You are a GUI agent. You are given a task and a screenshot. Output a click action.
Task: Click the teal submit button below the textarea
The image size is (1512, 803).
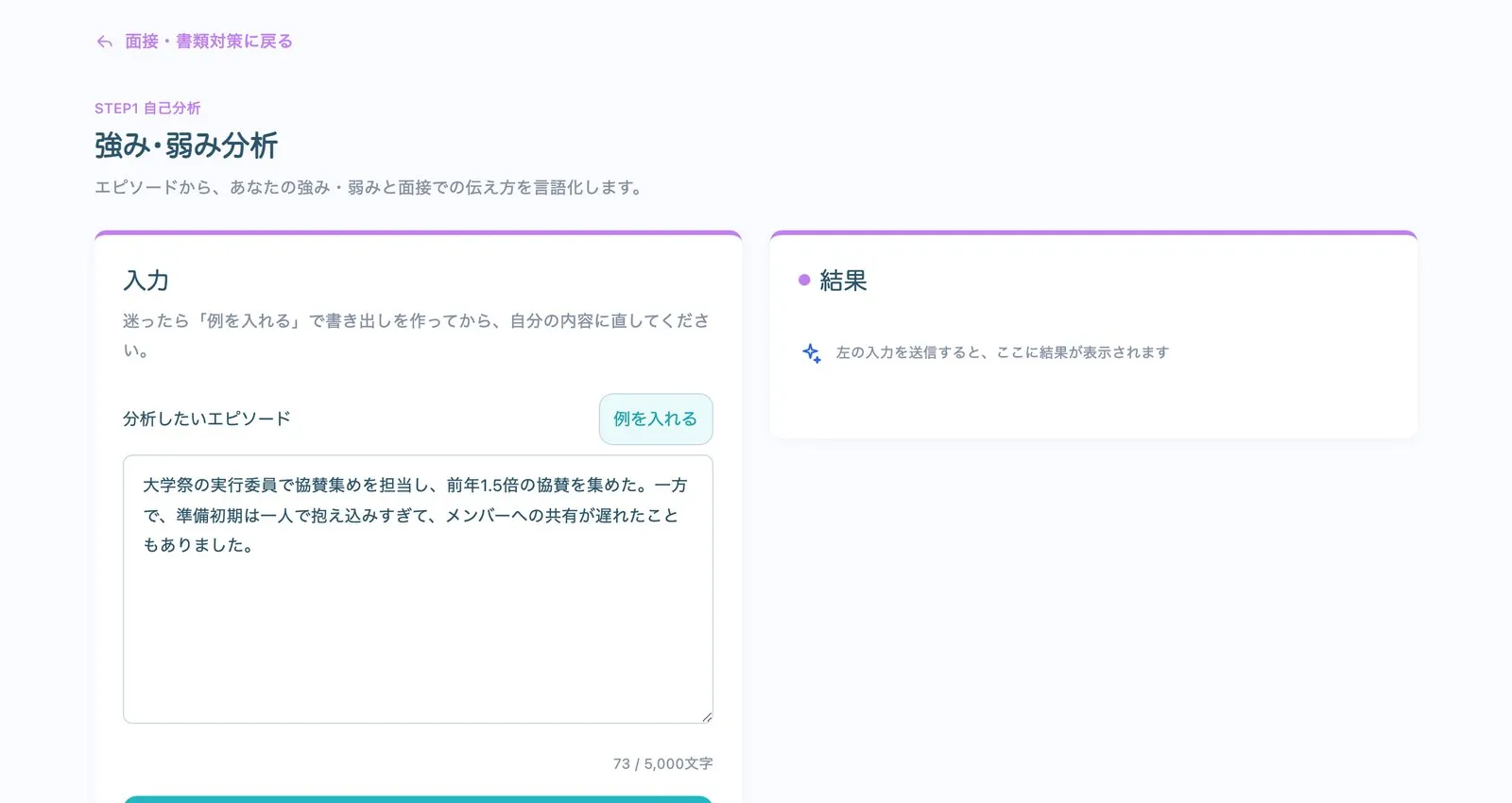[x=418, y=799]
